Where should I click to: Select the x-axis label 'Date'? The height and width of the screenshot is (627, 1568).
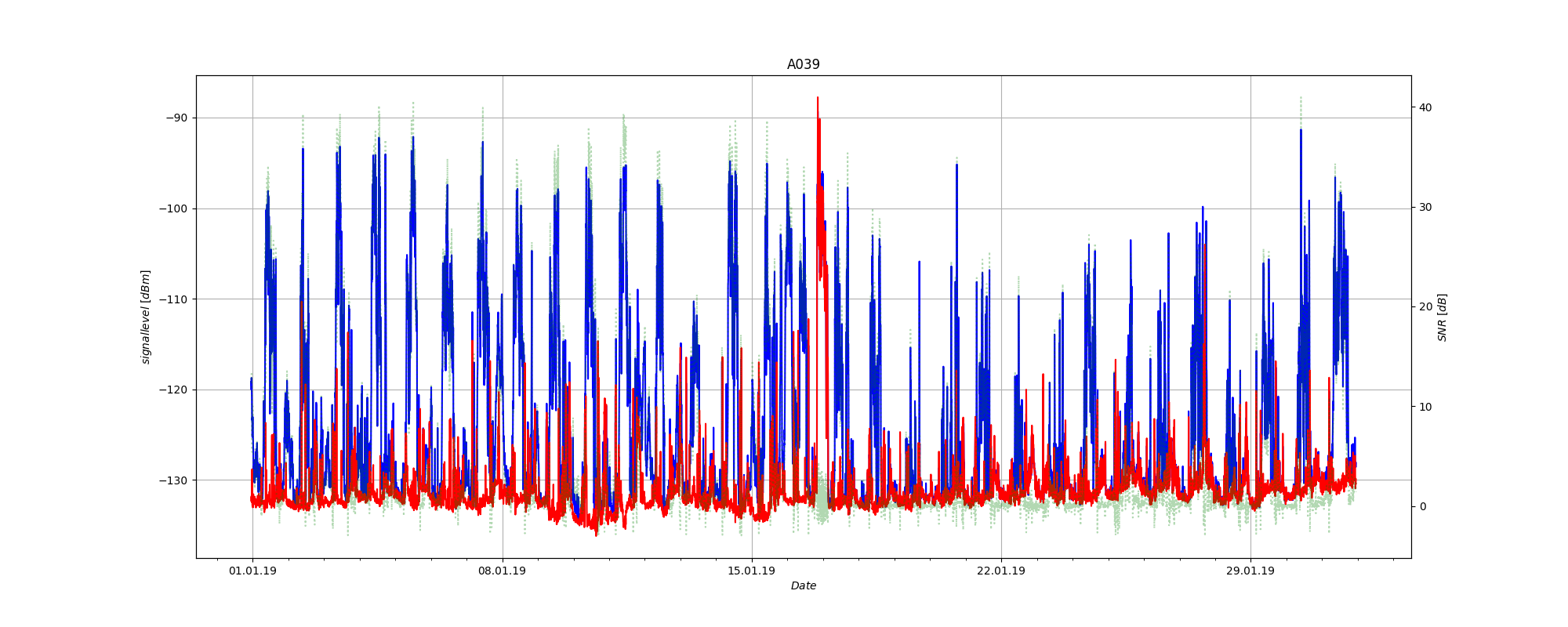803,585
